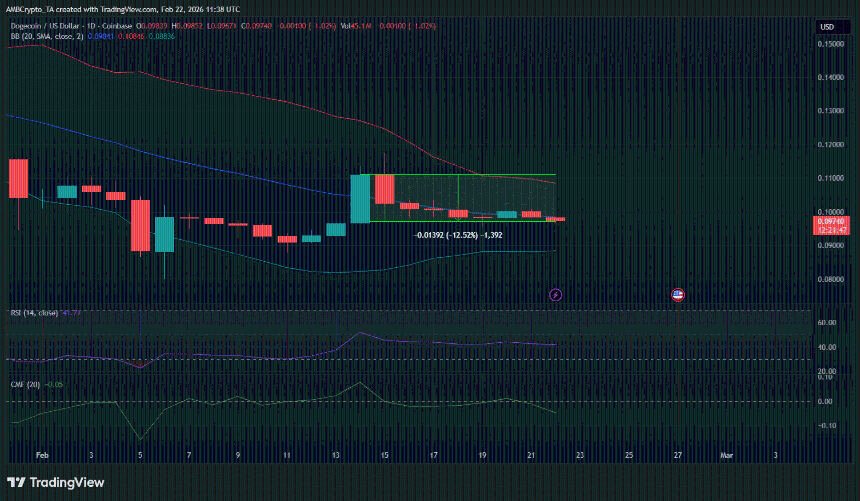Click the RSI 60.00 axis label
860x501 pixels.
[x=827, y=323]
